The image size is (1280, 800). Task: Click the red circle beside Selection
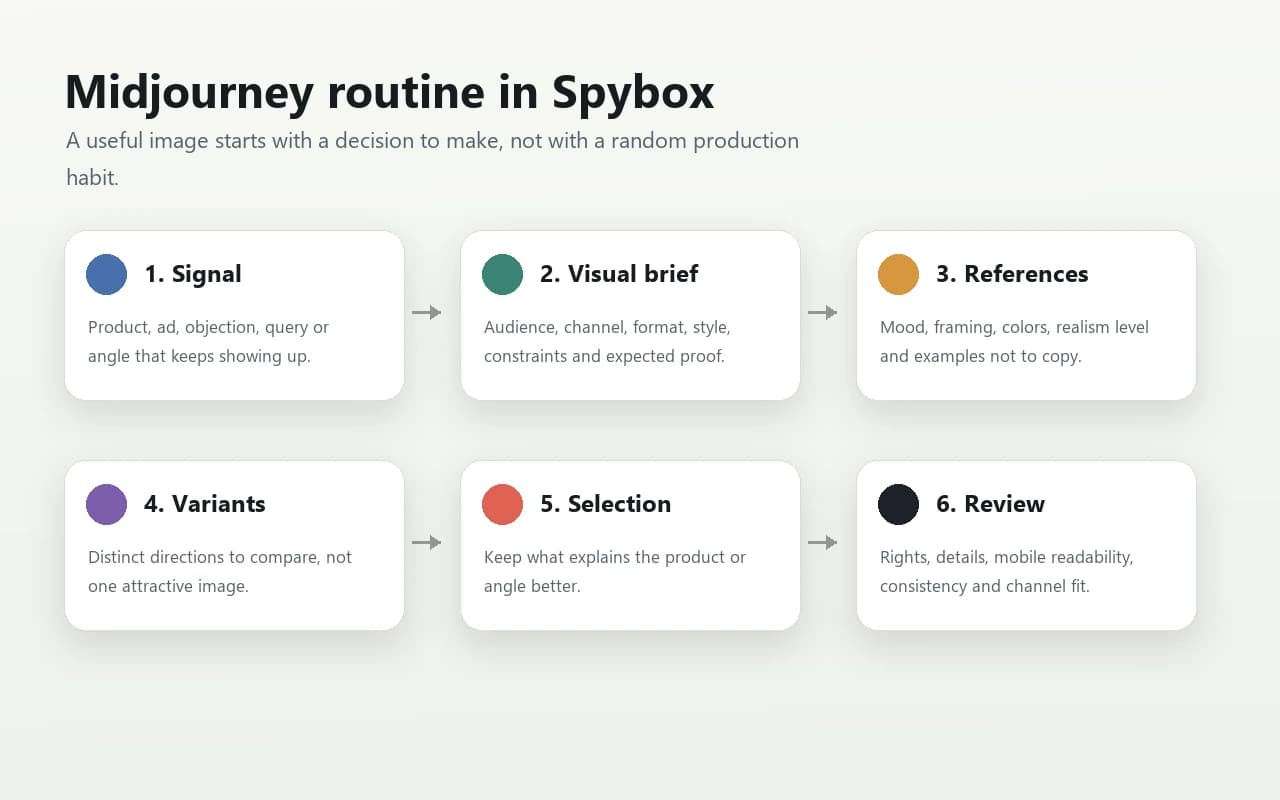point(502,504)
